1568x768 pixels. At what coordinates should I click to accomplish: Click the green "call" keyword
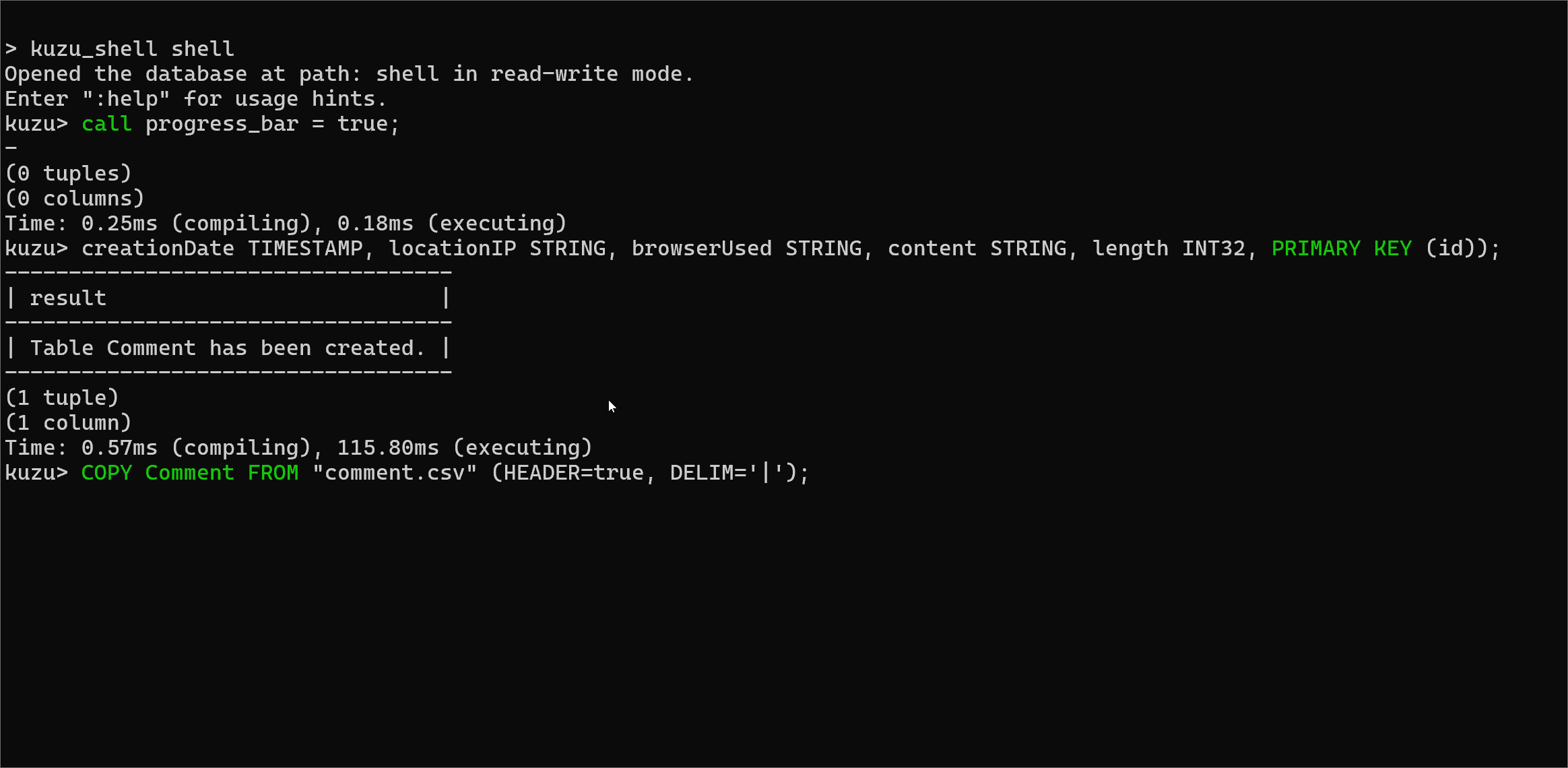pos(106,124)
